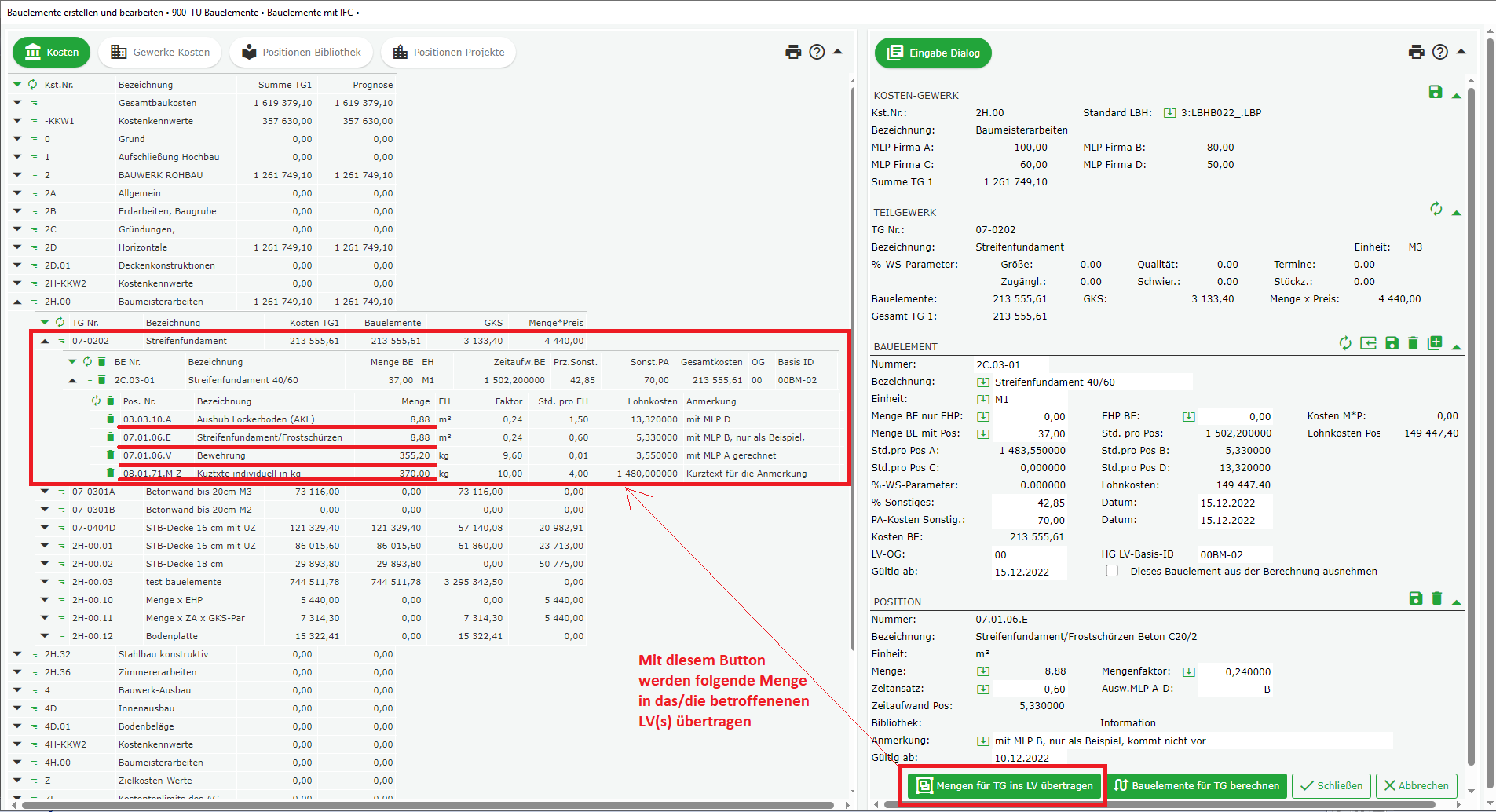Delete the Bauelement using its trash icon
Screen dimensions: 1496x812
1413,343
